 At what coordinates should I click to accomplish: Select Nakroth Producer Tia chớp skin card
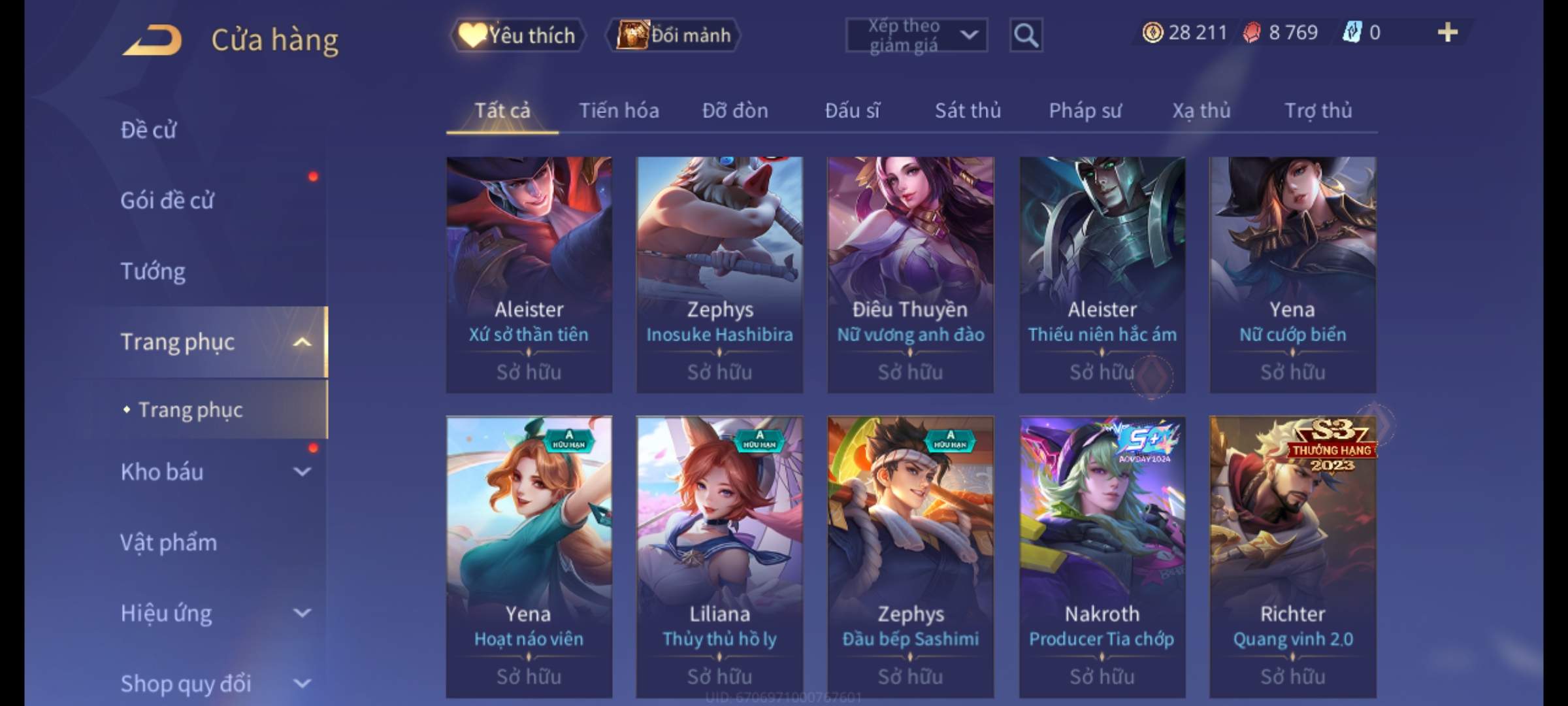[x=1102, y=557]
